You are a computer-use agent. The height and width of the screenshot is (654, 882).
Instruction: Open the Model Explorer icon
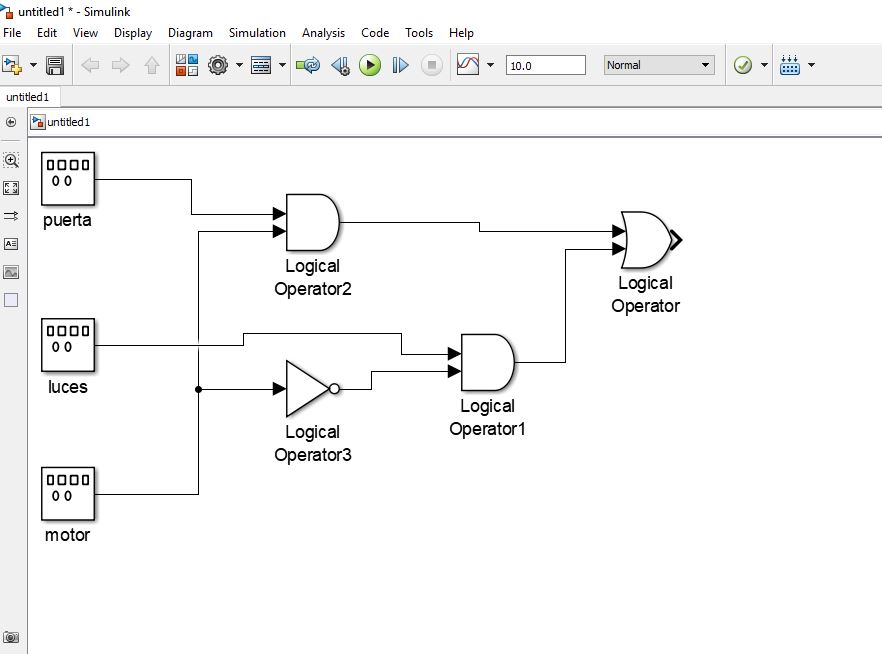[261, 65]
